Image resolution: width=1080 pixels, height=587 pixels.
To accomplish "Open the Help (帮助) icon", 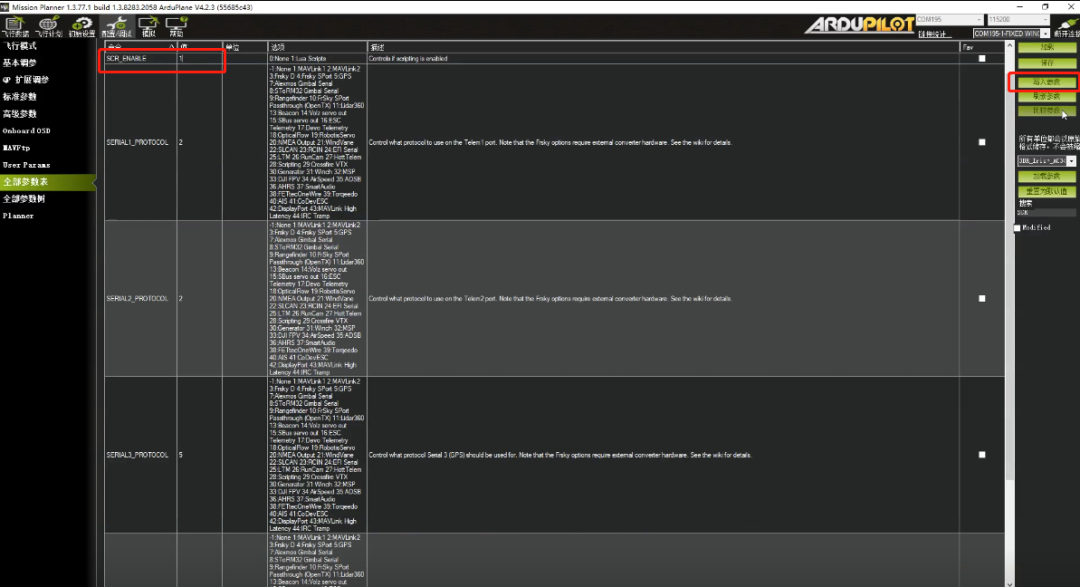I will [x=176, y=26].
